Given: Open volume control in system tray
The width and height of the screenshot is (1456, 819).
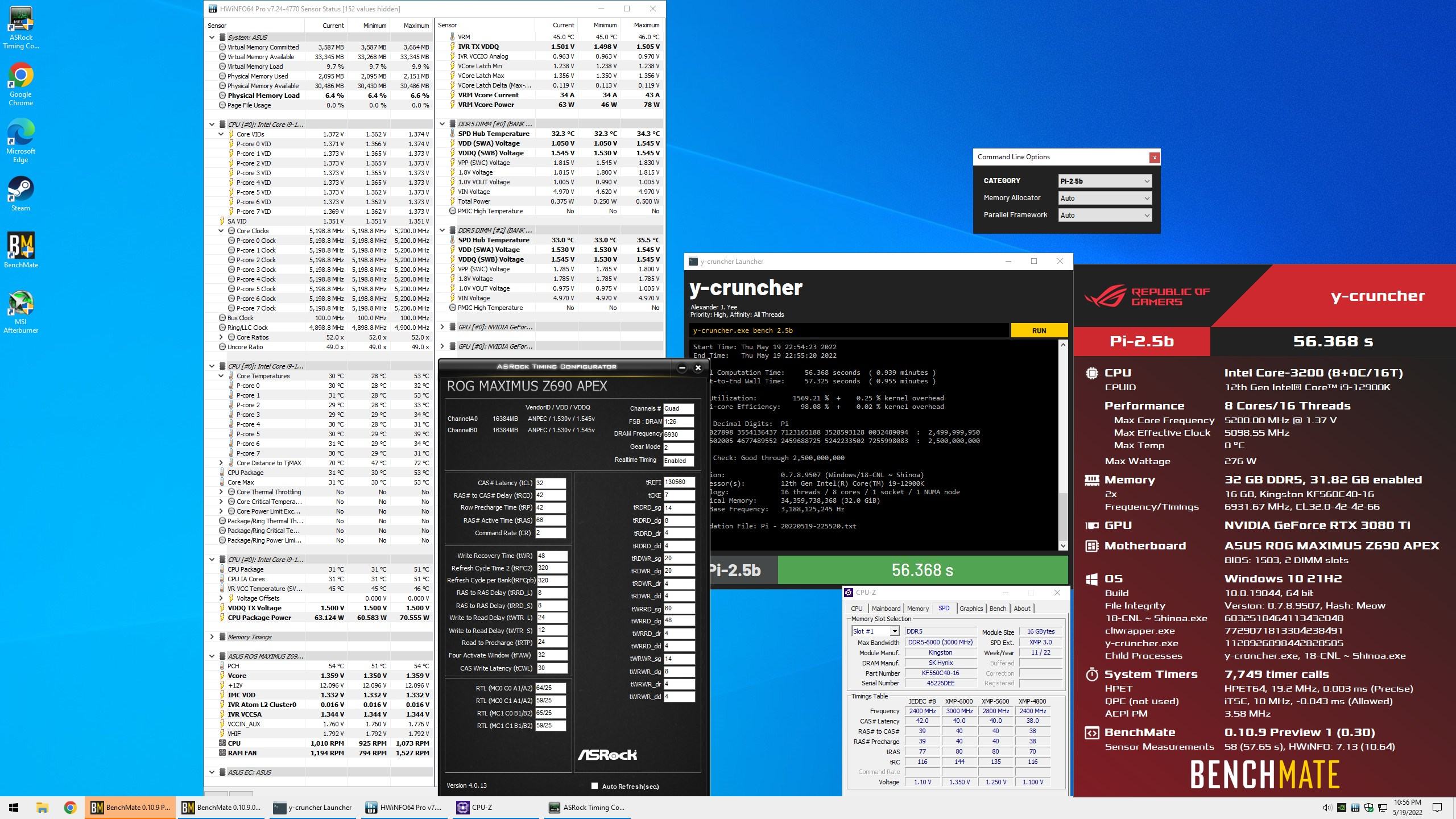Looking at the screenshot, I should click(x=1327, y=808).
